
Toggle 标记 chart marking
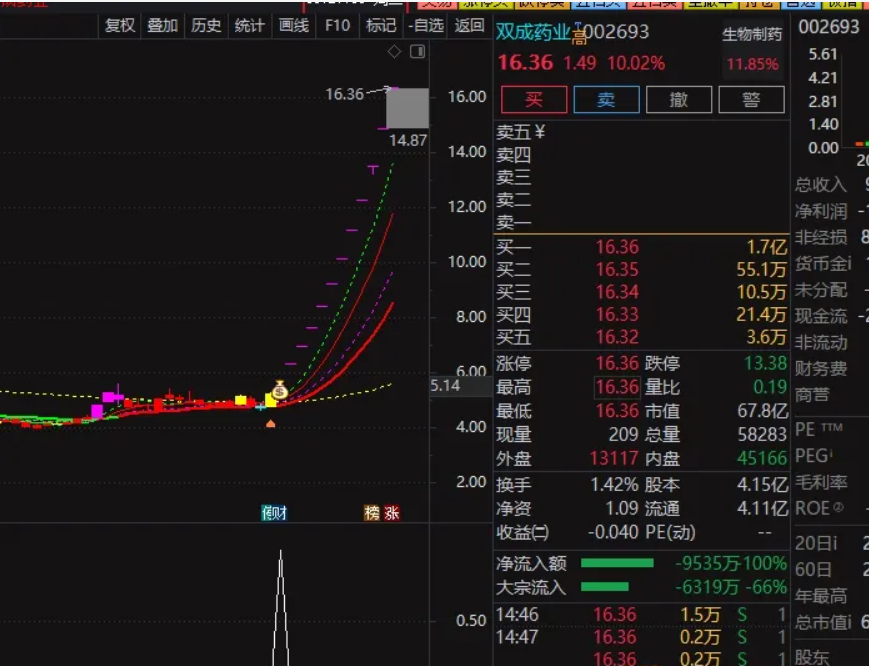click(x=380, y=25)
